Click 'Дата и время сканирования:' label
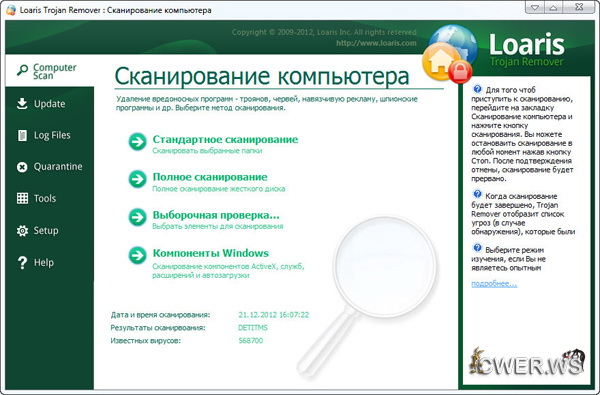 (x=160, y=315)
